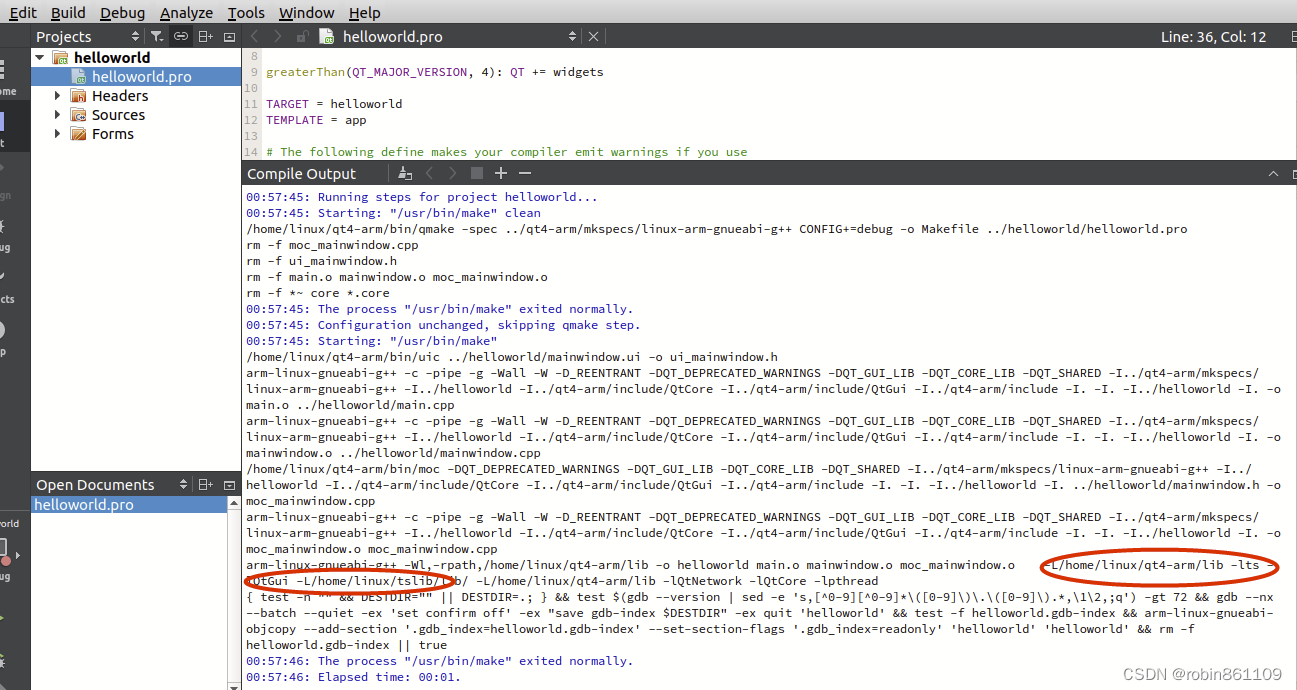This screenshot has width=1297, height=690.
Task: Click the Compile Output pane title
Action: (301, 173)
